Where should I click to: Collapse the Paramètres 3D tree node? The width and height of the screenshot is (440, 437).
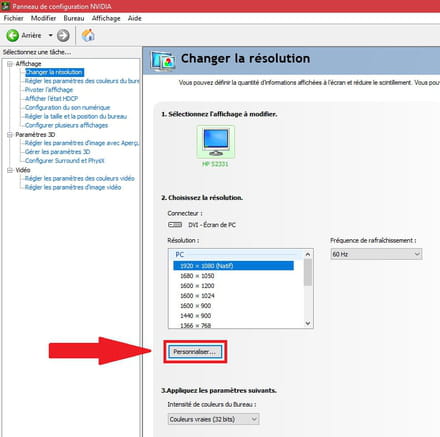pos(10,135)
